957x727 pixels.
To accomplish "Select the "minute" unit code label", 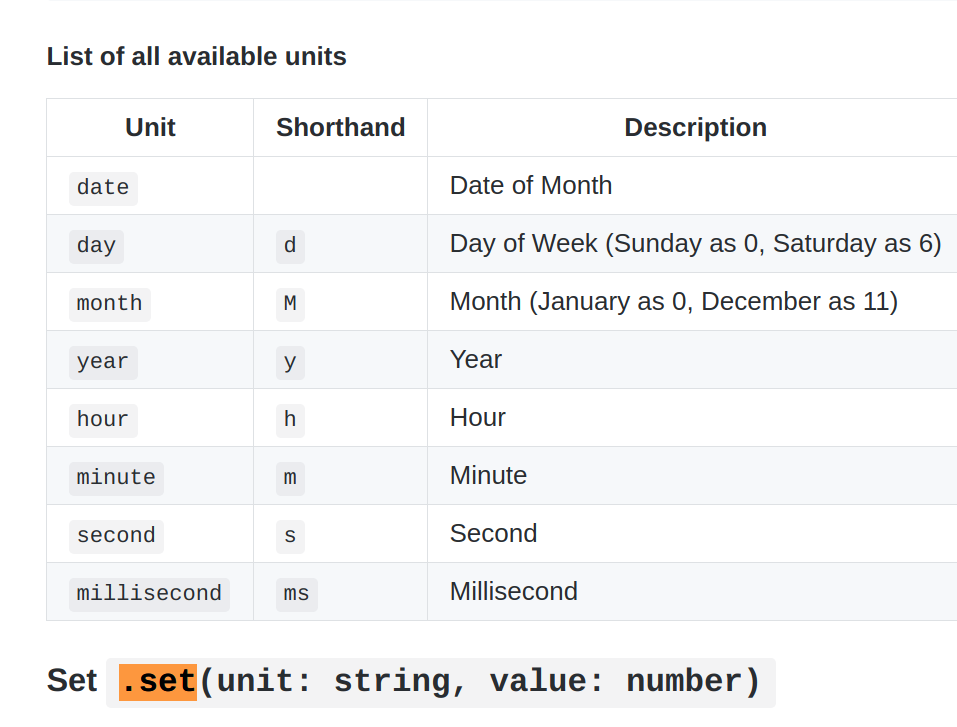I will 116,478.
